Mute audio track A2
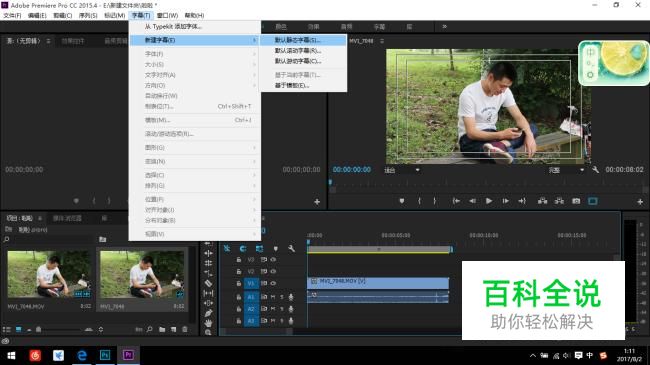This screenshot has height=365, width=650. (273, 309)
